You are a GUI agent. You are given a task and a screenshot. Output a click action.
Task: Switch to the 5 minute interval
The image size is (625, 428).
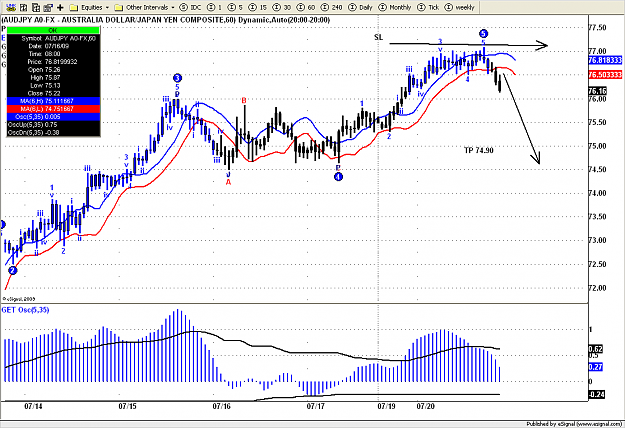(235, 7)
